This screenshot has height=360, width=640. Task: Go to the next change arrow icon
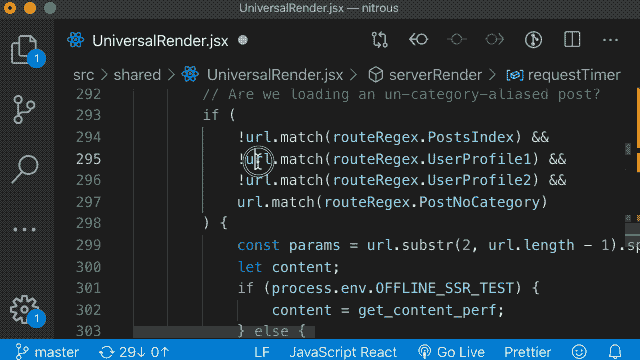coord(494,40)
